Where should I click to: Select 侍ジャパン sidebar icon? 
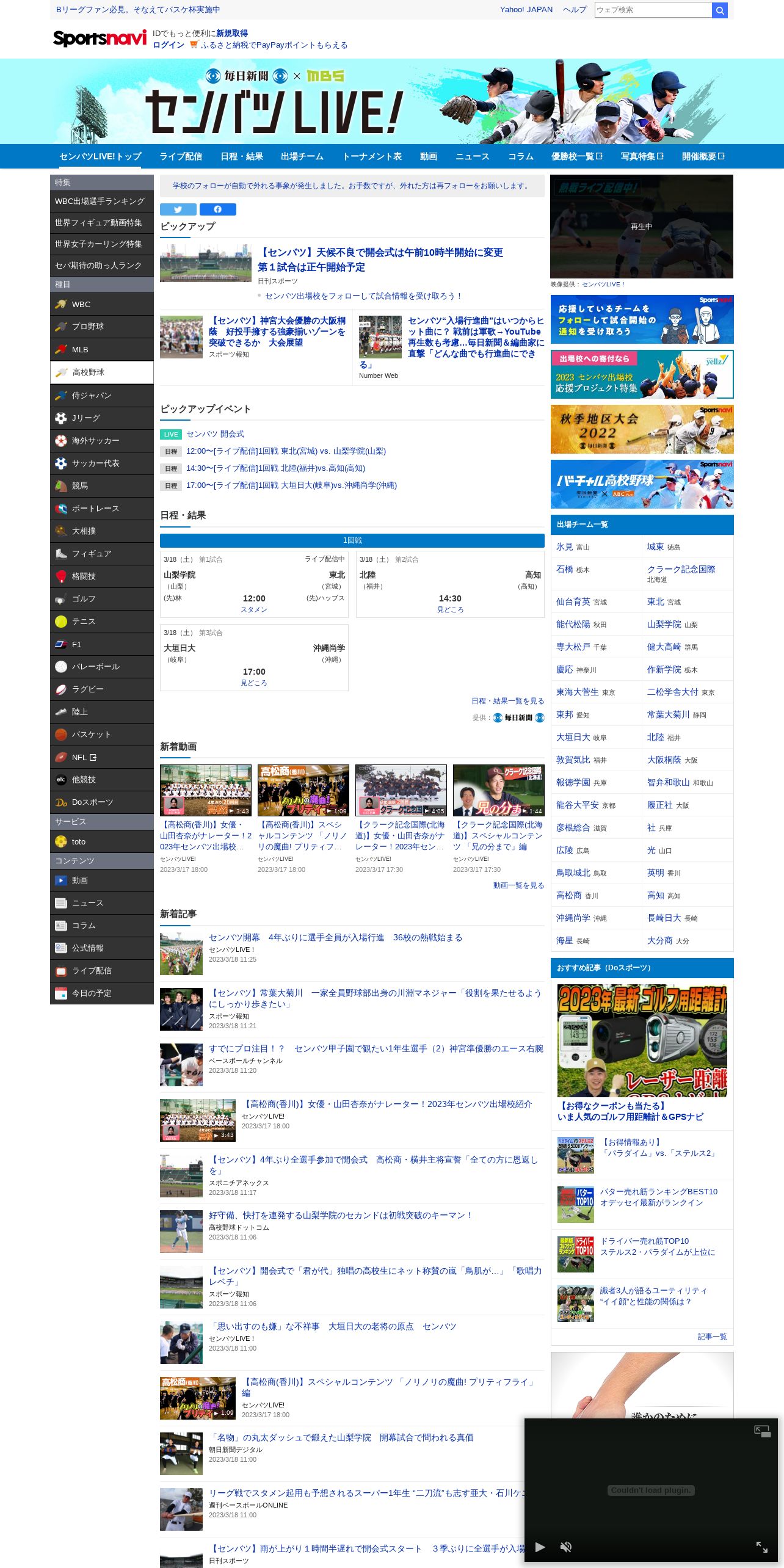pyautogui.click(x=61, y=395)
